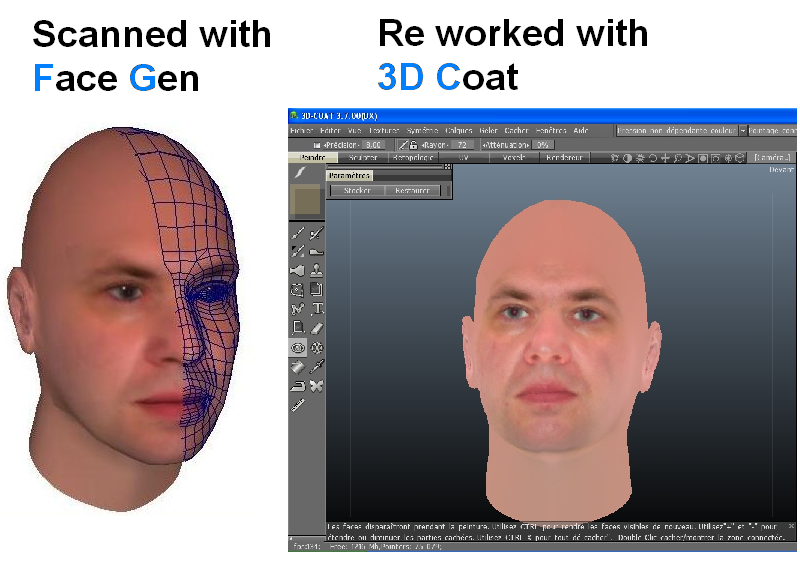
Task: Select the airbrush tool icon
Action: point(298,271)
